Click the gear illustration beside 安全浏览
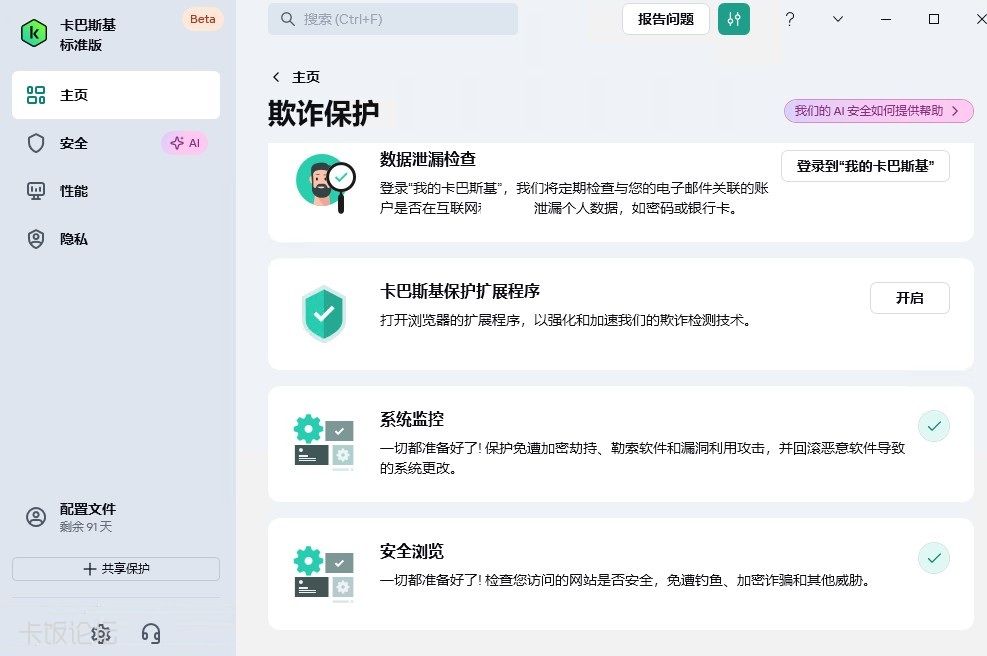This screenshot has width=987, height=656. pos(324,574)
